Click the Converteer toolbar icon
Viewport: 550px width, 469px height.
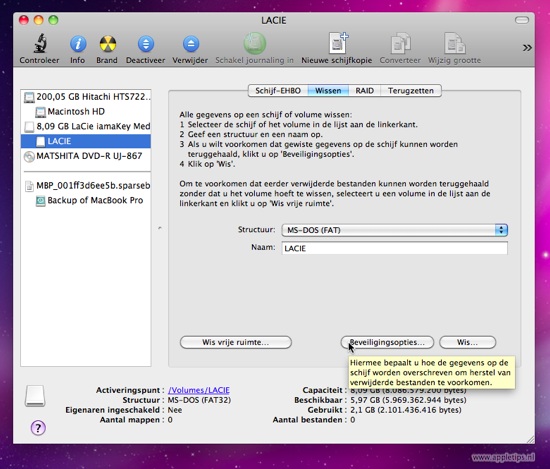401,43
